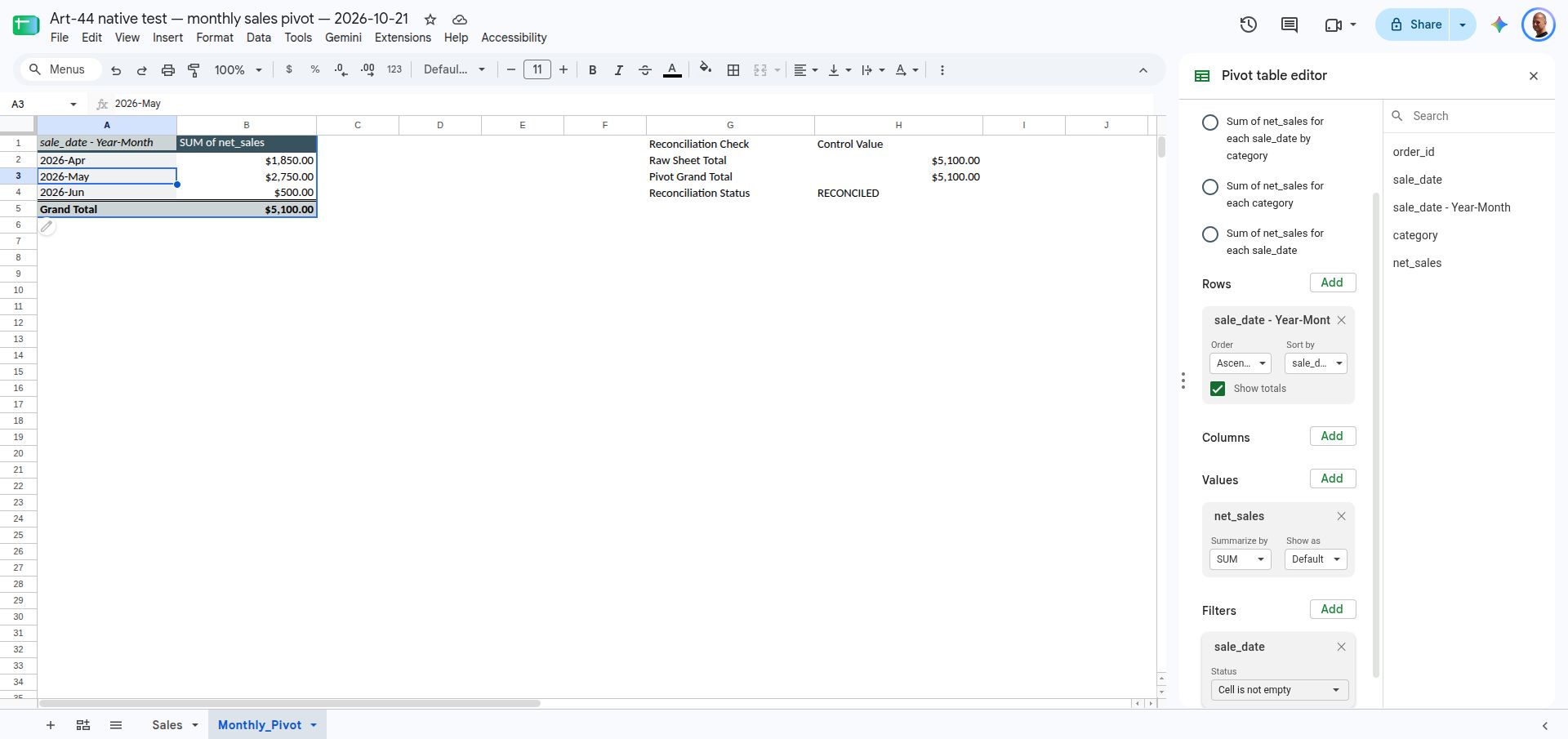The height and width of the screenshot is (739, 1568).
Task: Open the Extensions menu
Action: point(403,38)
